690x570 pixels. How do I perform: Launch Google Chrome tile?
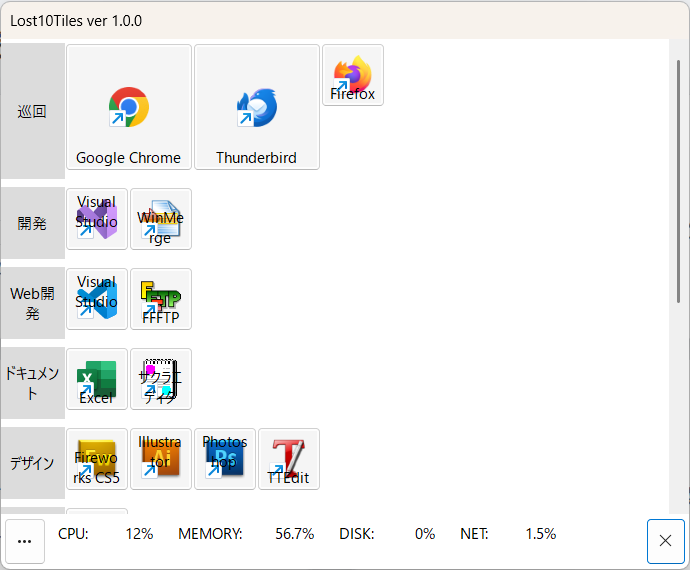point(128,107)
